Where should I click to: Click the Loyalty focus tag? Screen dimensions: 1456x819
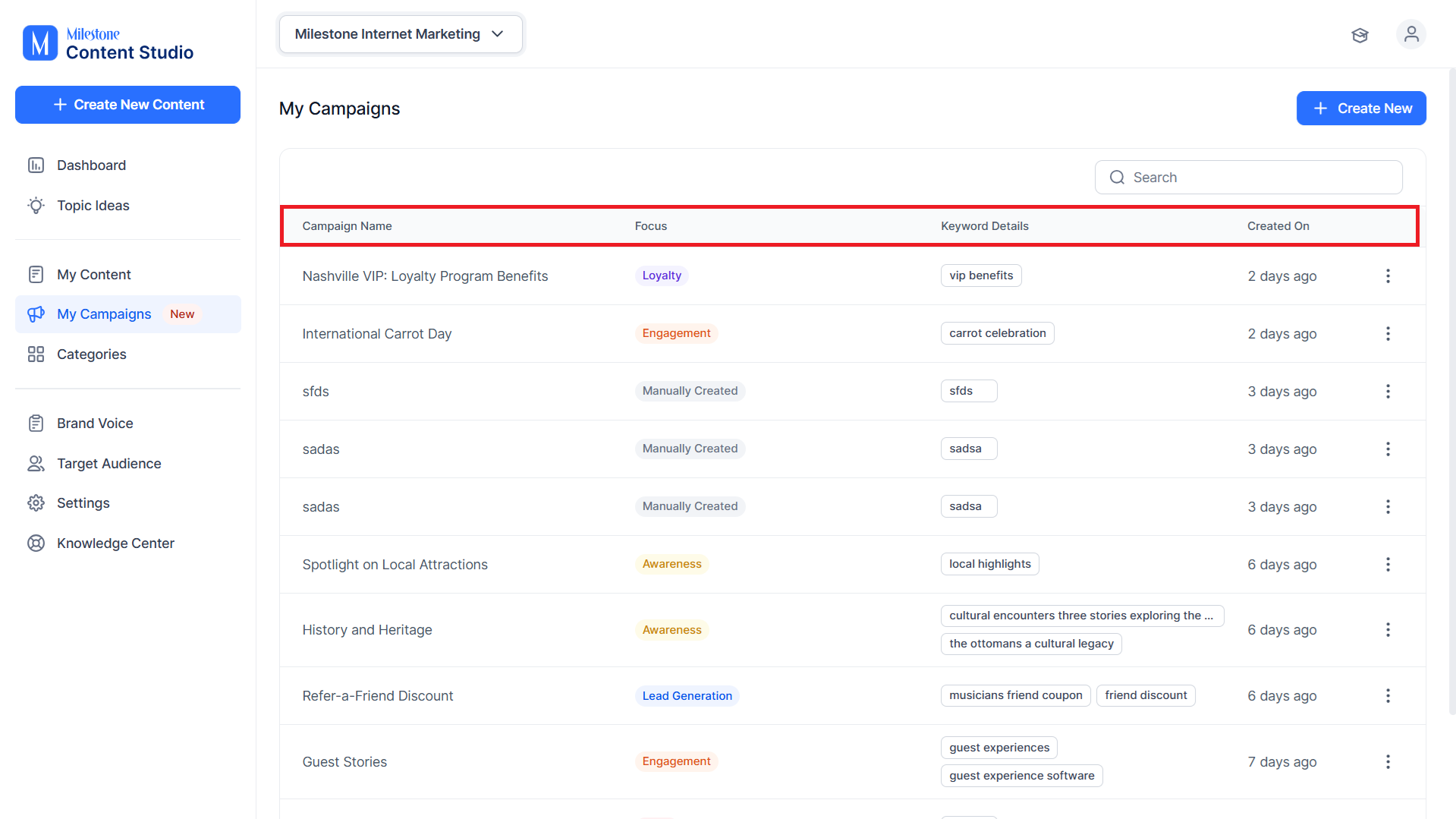(662, 276)
